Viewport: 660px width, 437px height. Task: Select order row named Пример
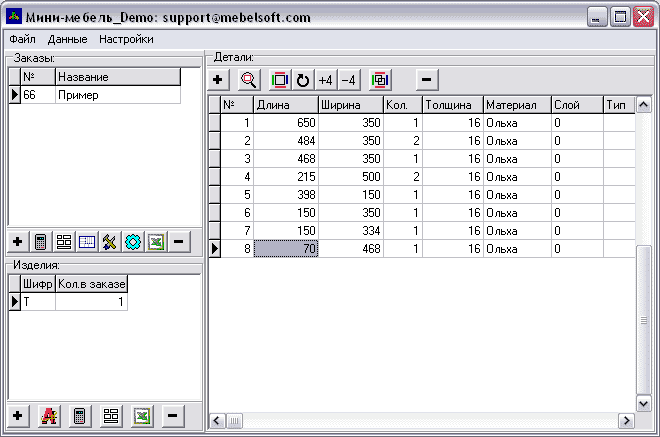point(117,95)
